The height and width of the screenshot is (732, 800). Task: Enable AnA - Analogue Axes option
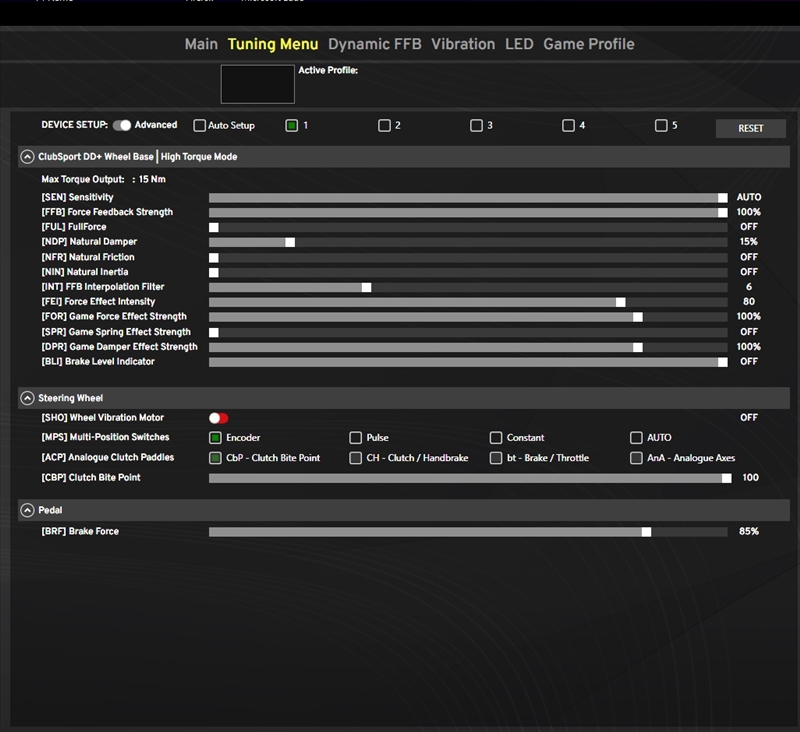[x=637, y=458]
